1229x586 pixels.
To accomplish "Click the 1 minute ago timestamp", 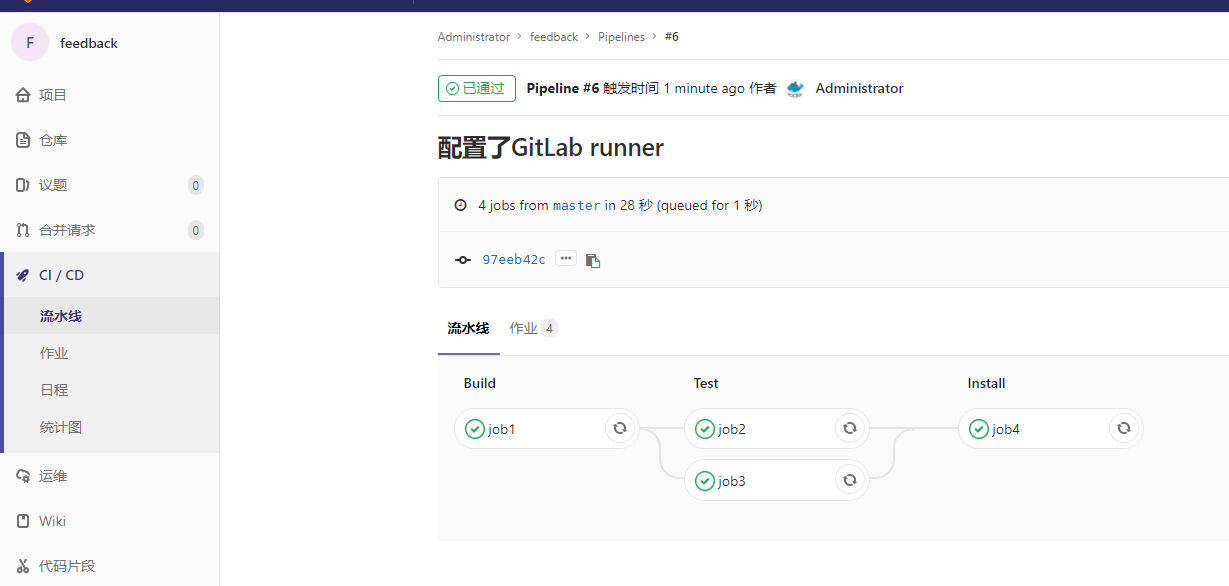I will [x=704, y=88].
